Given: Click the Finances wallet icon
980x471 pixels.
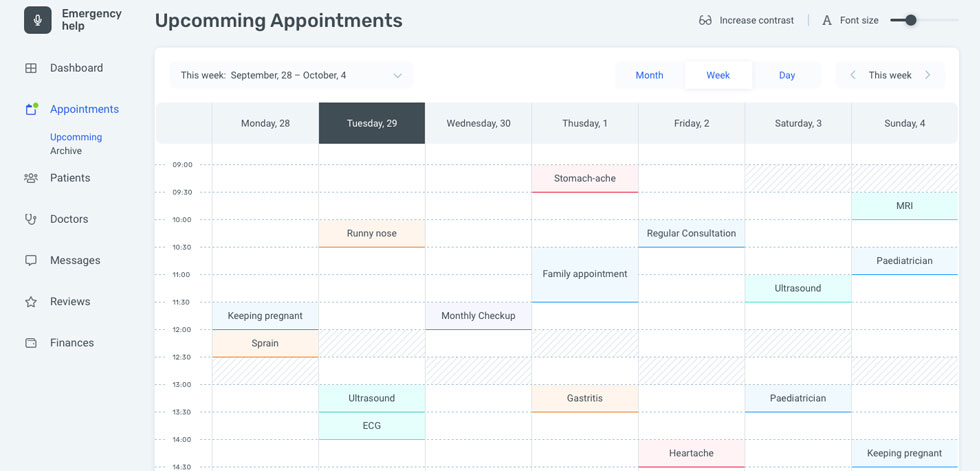Looking at the screenshot, I should click(31, 343).
